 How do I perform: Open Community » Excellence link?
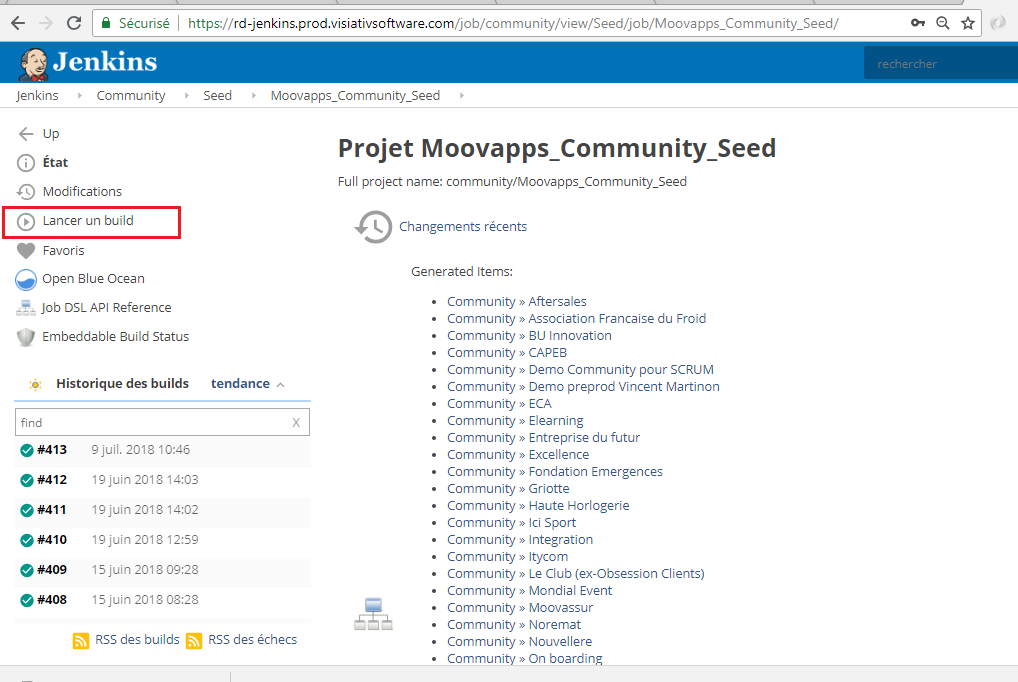(518, 455)
